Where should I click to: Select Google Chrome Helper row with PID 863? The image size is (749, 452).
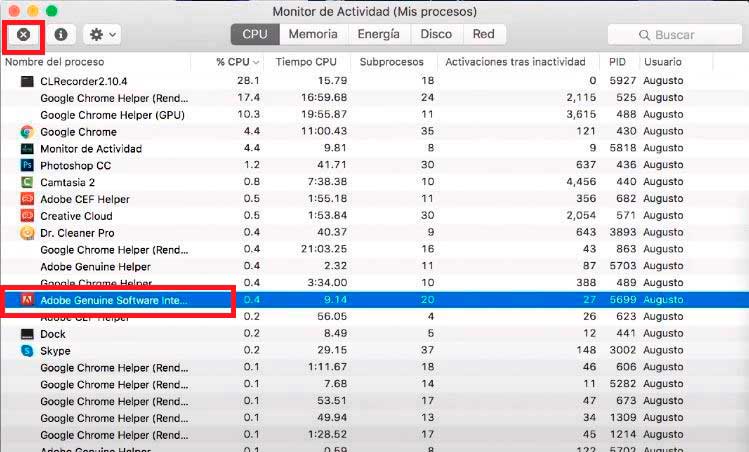pyautogui.click(x=374, y=249)
